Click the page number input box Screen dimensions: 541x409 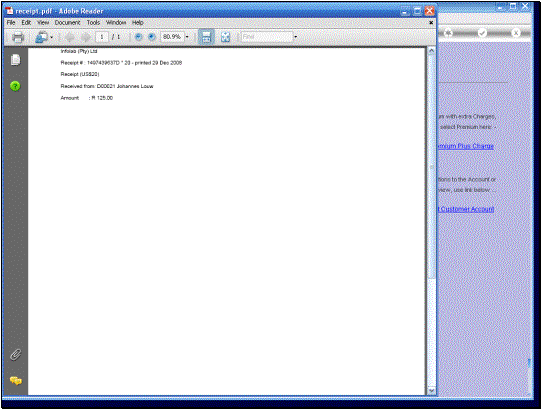point(102,37)
